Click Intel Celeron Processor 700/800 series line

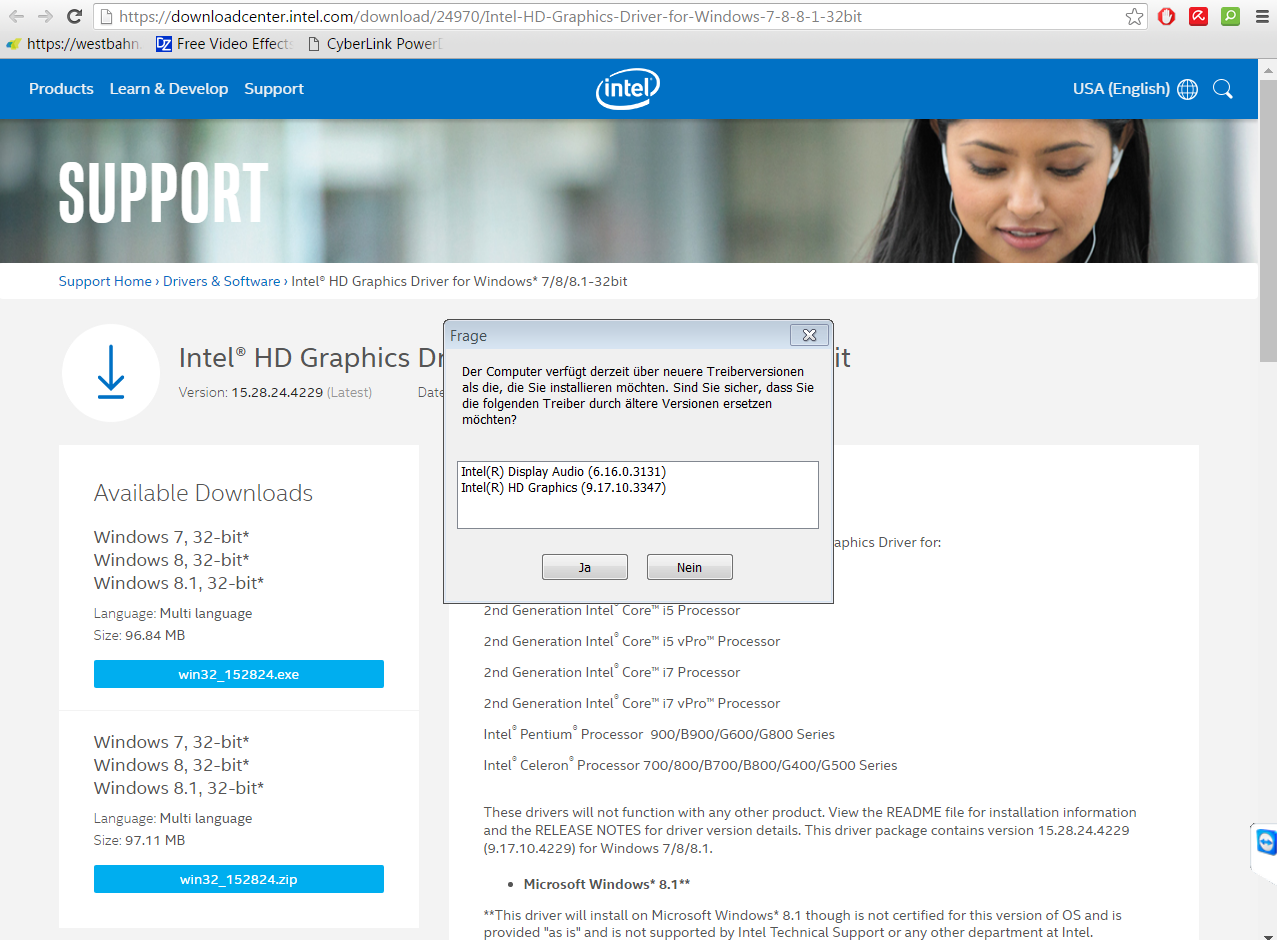(x=690, y=765)
